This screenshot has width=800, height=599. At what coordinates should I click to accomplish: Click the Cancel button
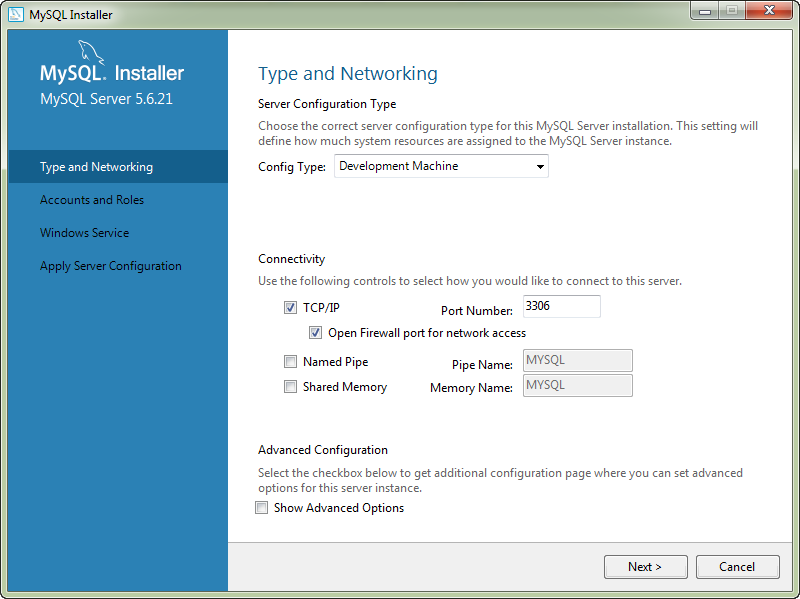click(737, 567)
